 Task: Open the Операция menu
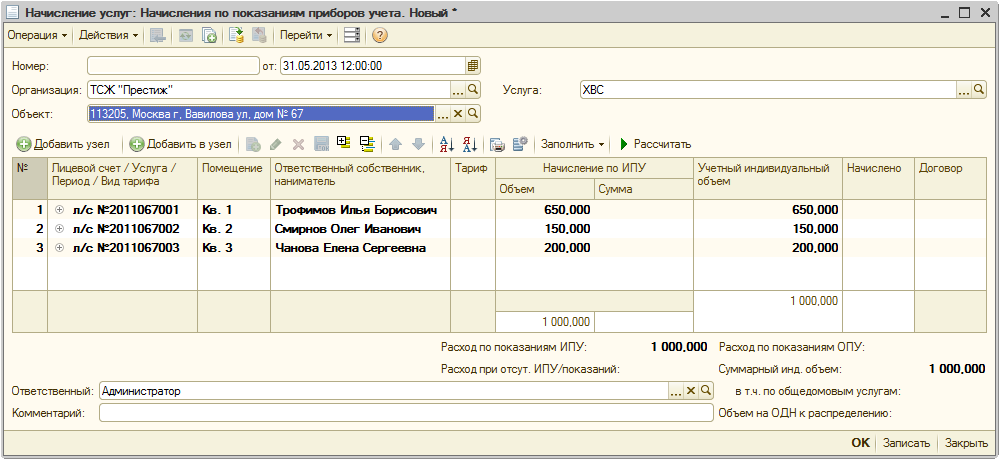tap(37, 35)
